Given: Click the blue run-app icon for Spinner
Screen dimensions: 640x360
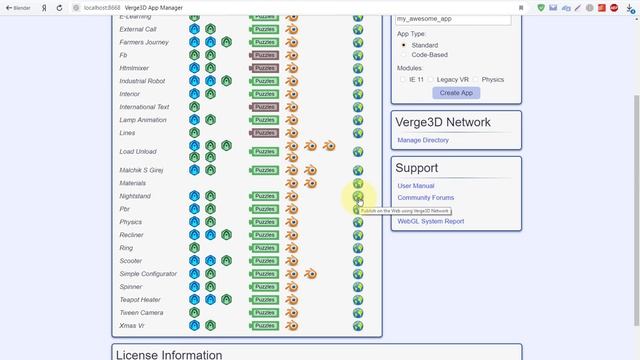Looking at the screenshot, I should tap(194, 287).
